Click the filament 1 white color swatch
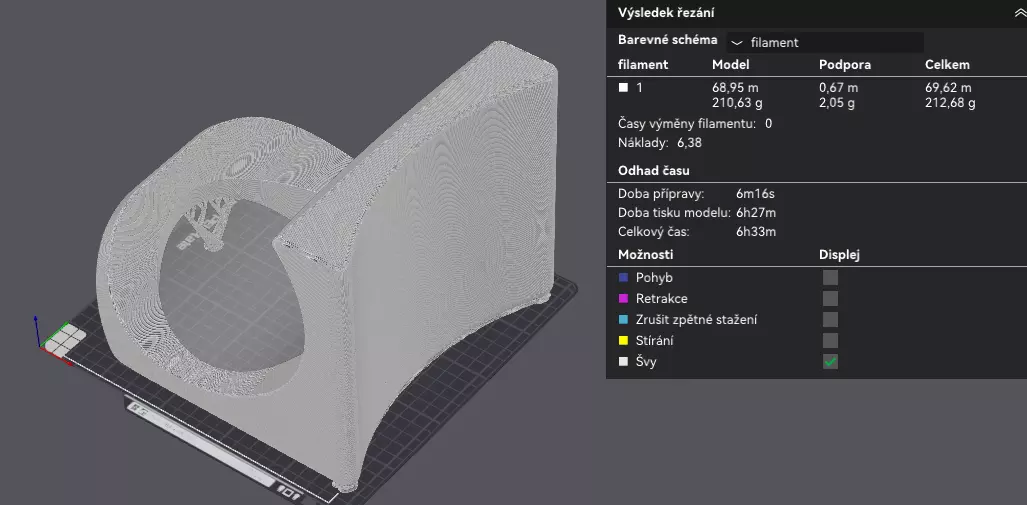The width and height of the screenshot is (1027, 505). click(624, 87)
